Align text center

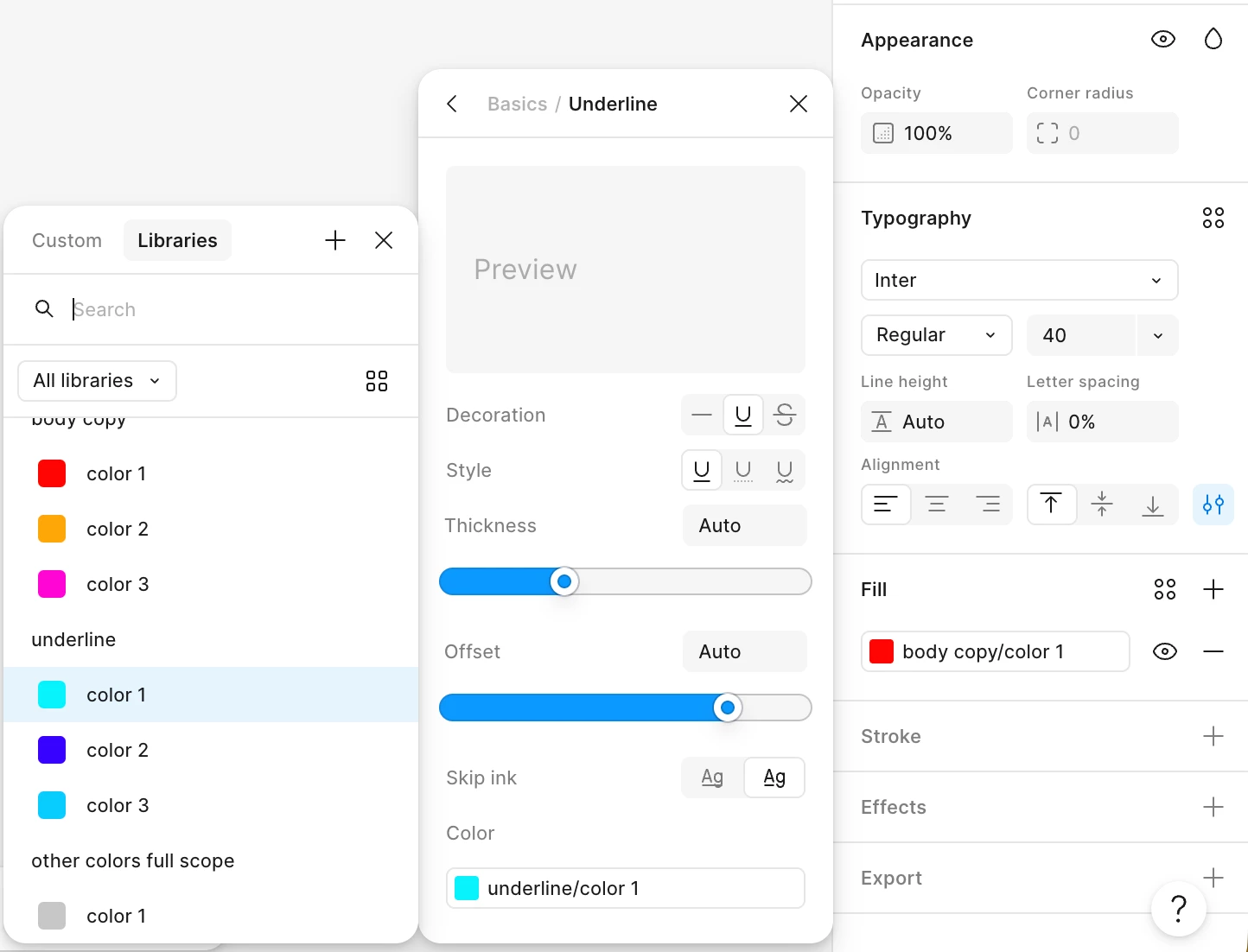coord(937,505)
